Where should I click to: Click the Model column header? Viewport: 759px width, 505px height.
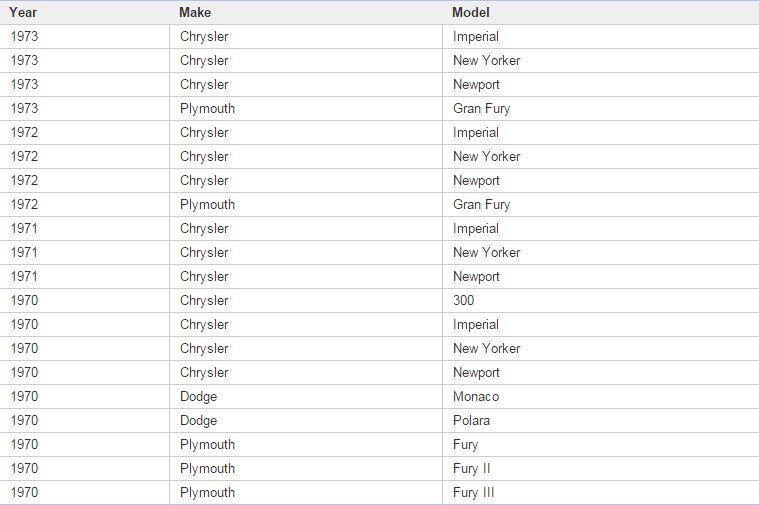601,13
